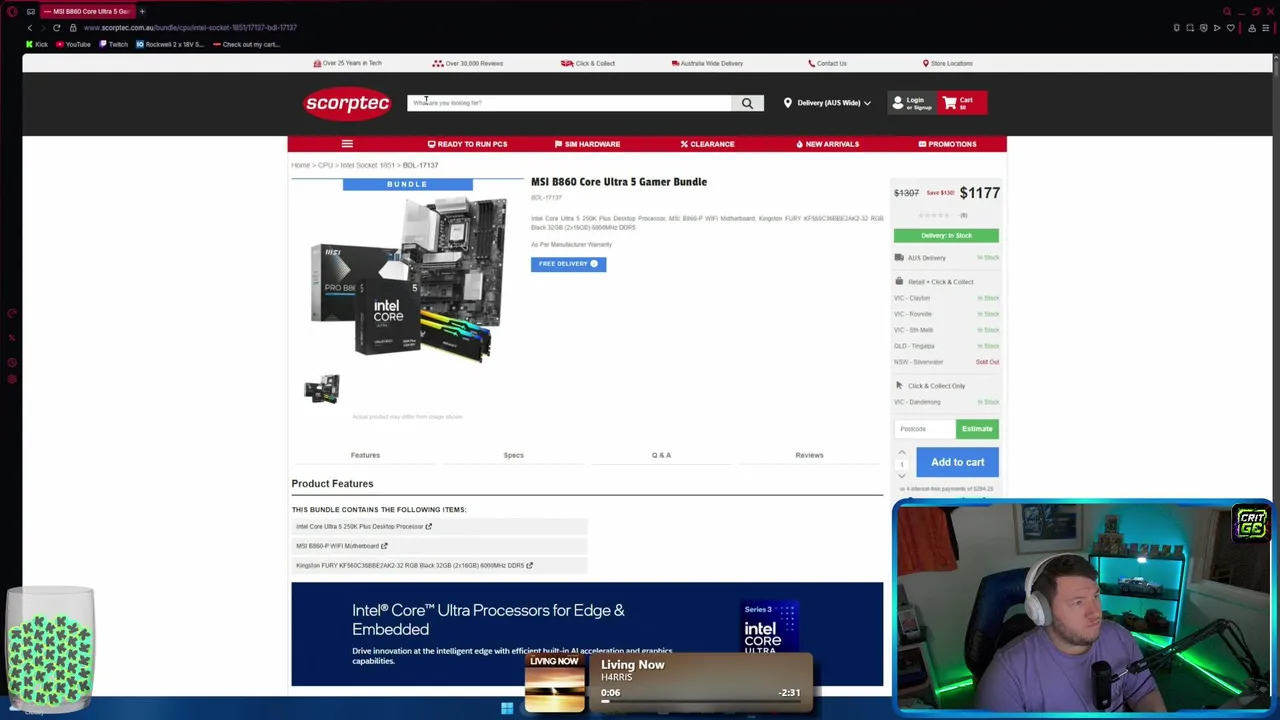Expand the Delivery (AUS Wide) dropdown
The image size is (1280, 720).
(827, 103)
